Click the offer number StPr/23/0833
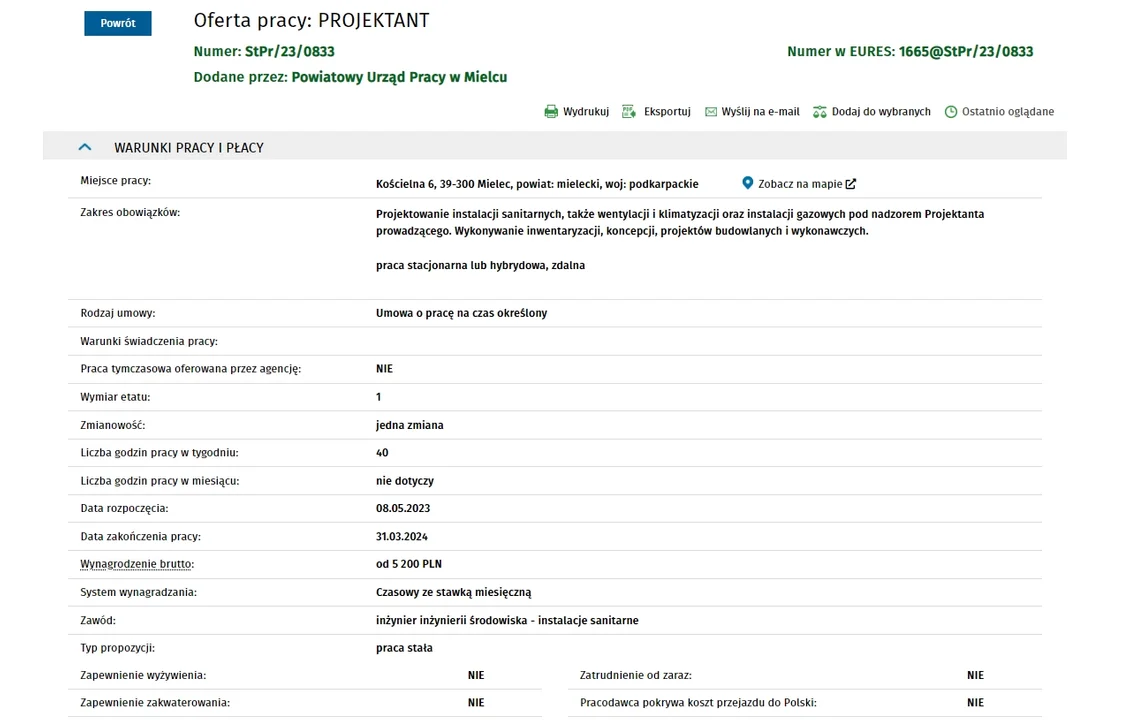This screenshot has height=720, width=1142. tap(290, 52)
